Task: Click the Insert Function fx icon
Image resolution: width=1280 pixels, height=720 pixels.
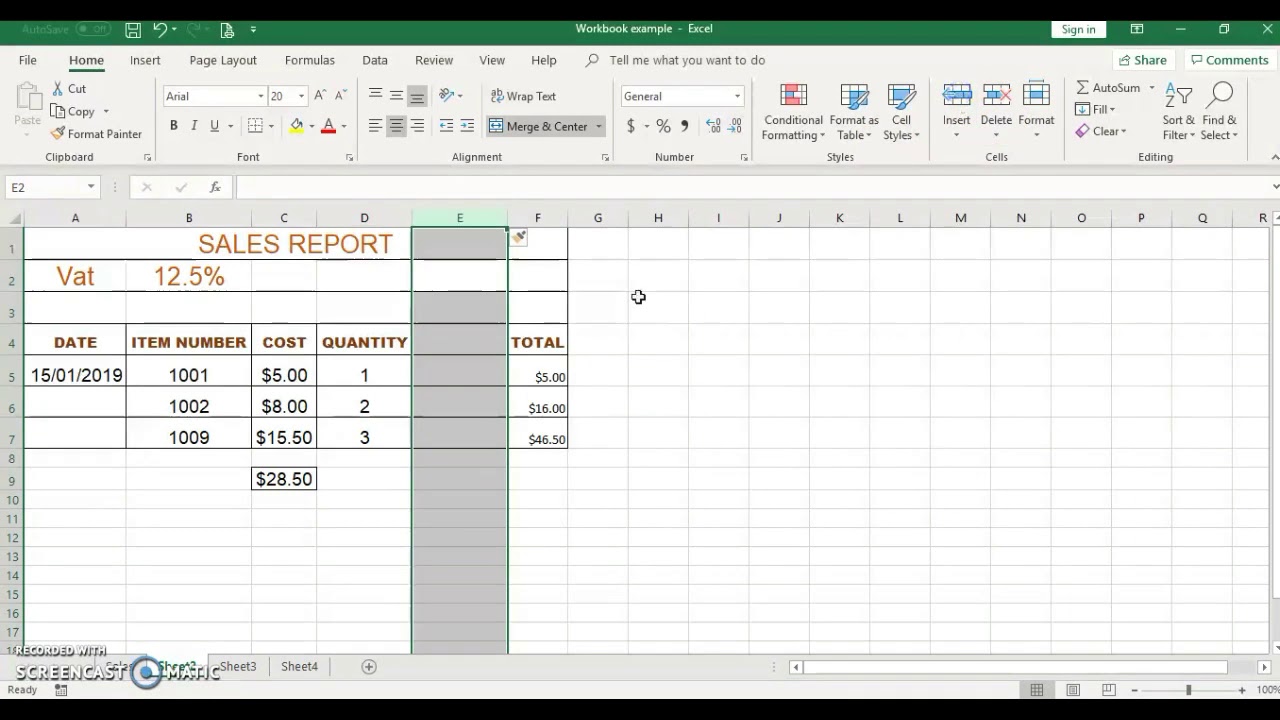Action: point(215,187)
